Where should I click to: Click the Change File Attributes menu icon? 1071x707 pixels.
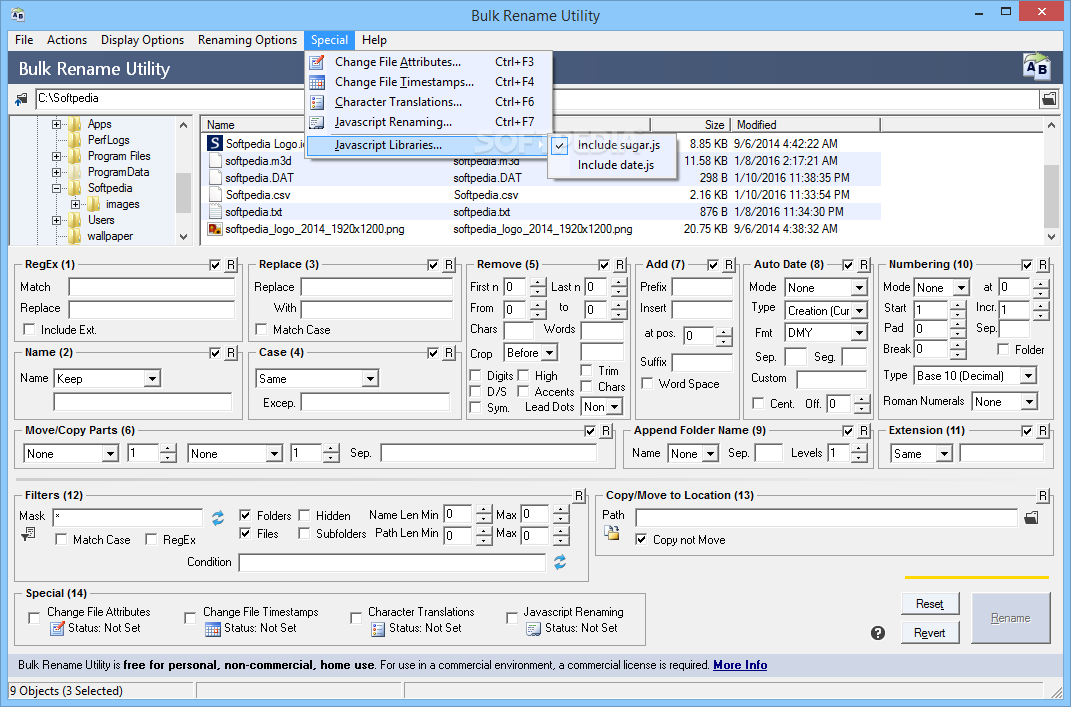[316, 62]
